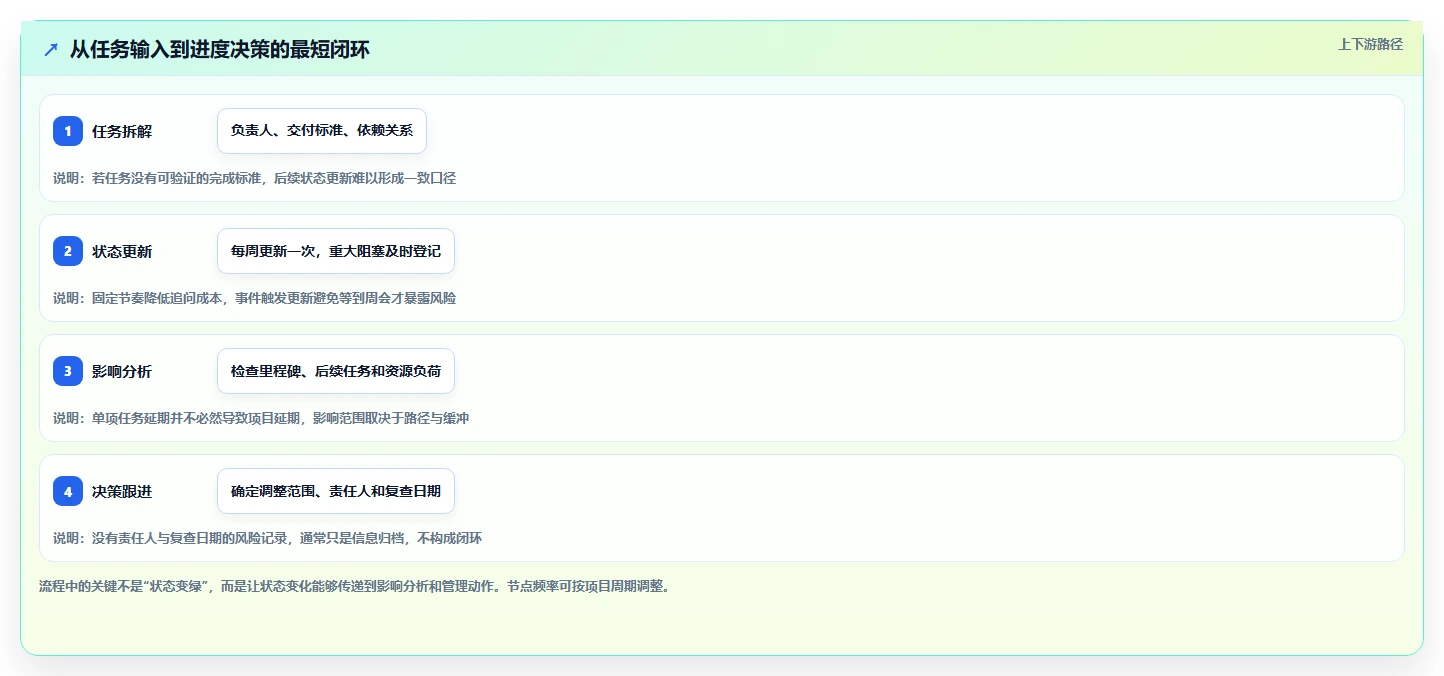
Task: Click the step 1 number badge
Action: pyautogui.click(x=68, y=131)
